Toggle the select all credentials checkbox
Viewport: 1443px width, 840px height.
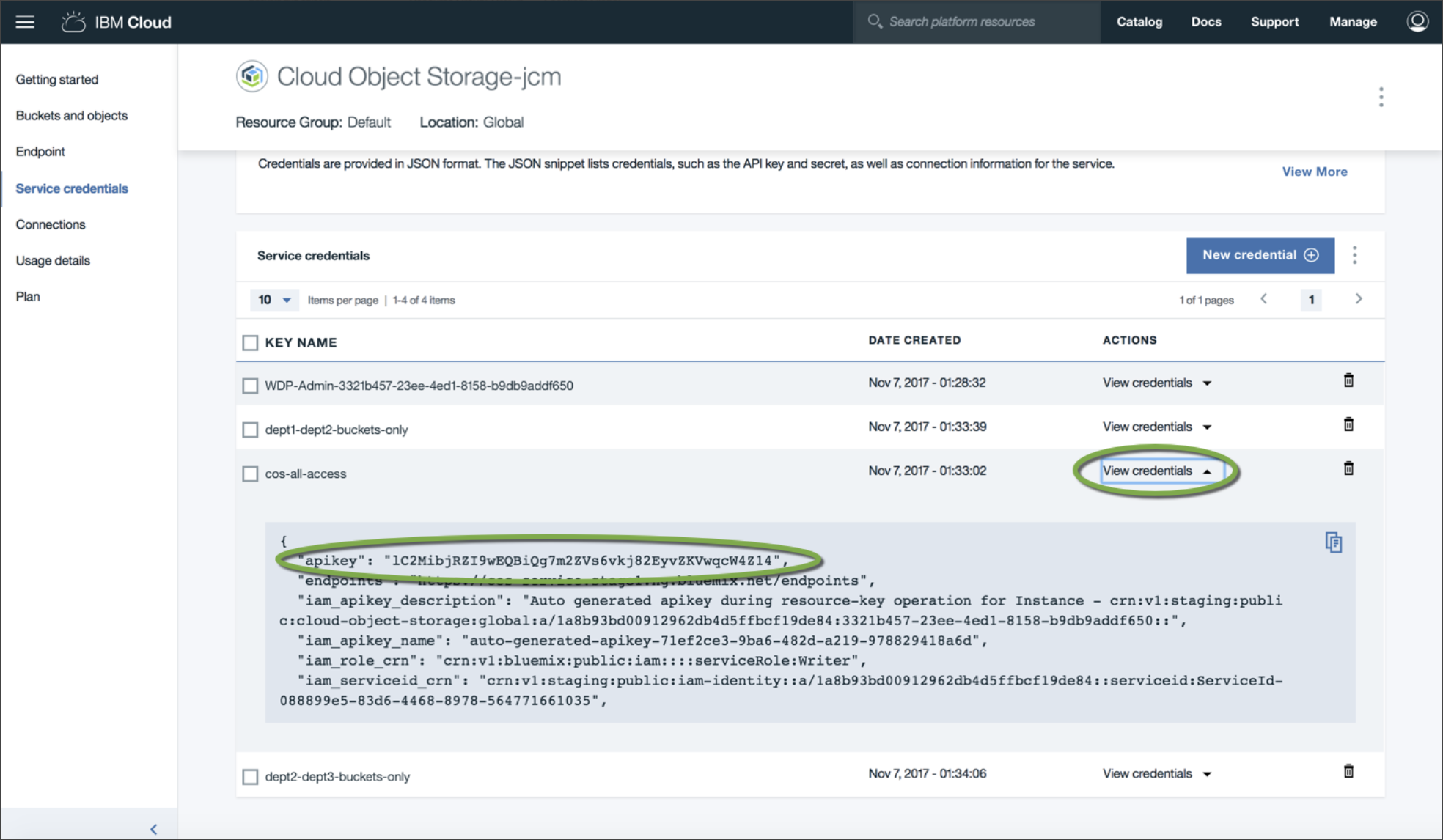click(x=249, y=342)
